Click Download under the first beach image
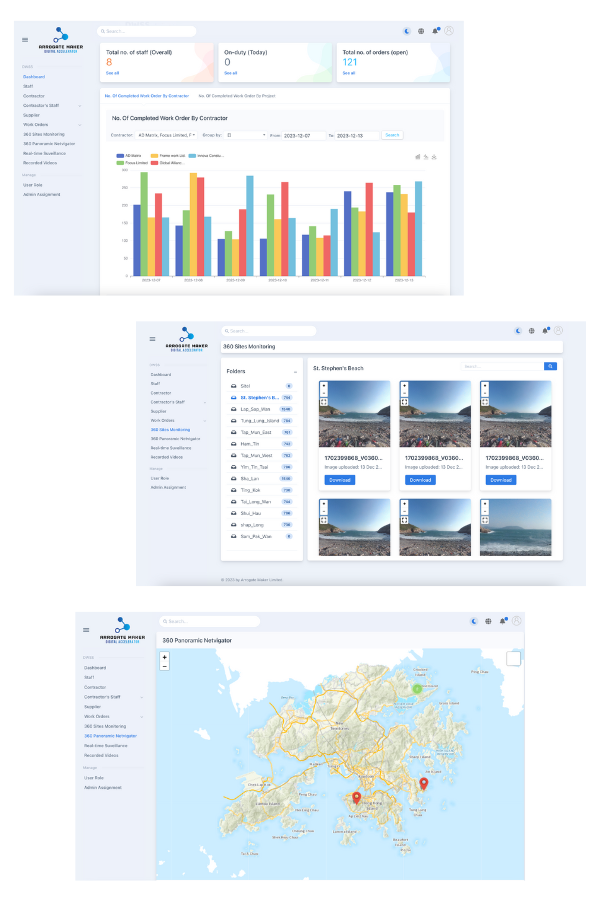 click(x=340, y=480)
